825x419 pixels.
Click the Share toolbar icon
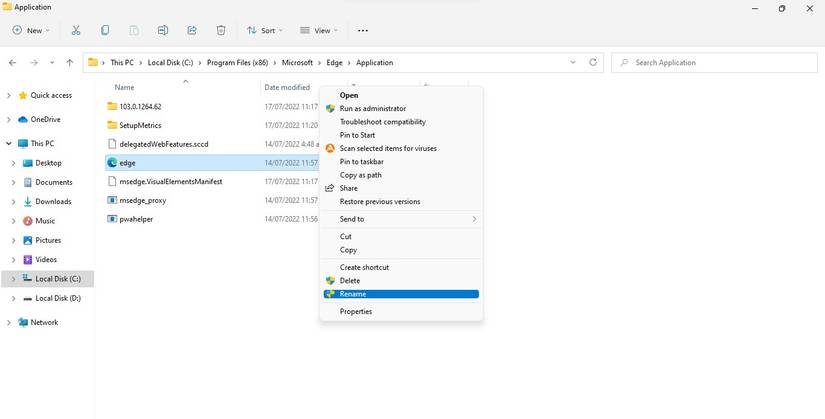(192, 31)
